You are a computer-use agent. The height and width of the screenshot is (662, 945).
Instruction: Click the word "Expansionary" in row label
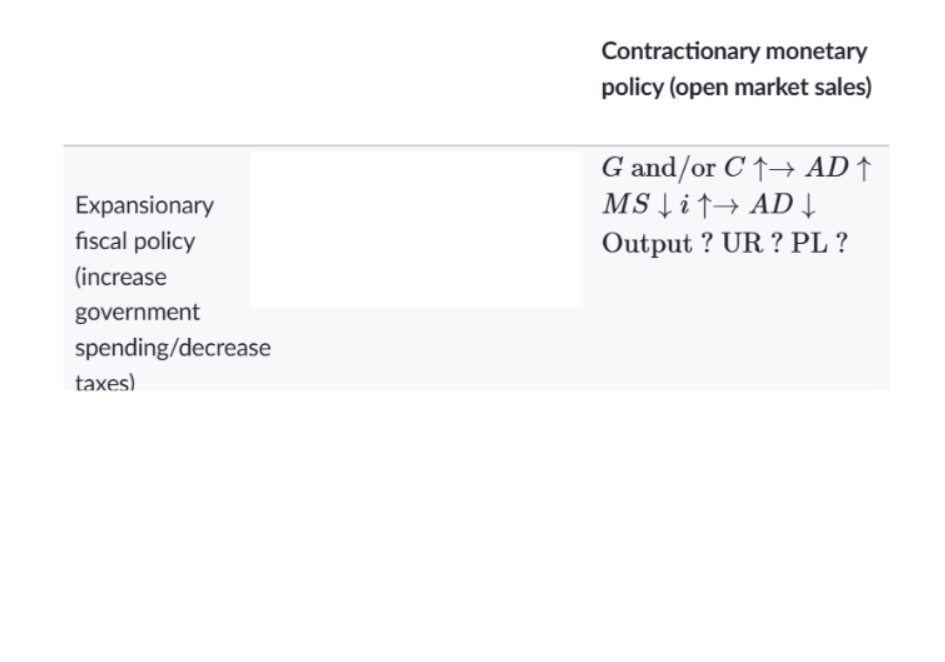pyautogui.click(x=144, y=206)
